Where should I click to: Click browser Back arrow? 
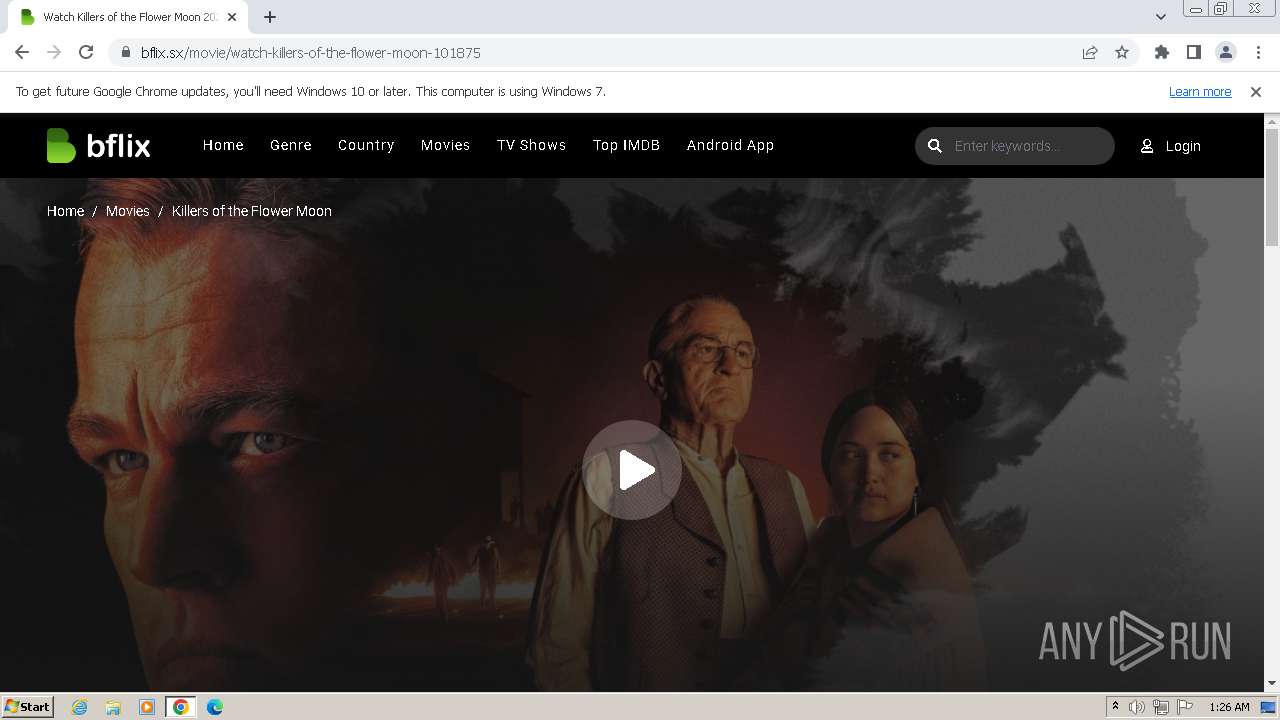22,52
